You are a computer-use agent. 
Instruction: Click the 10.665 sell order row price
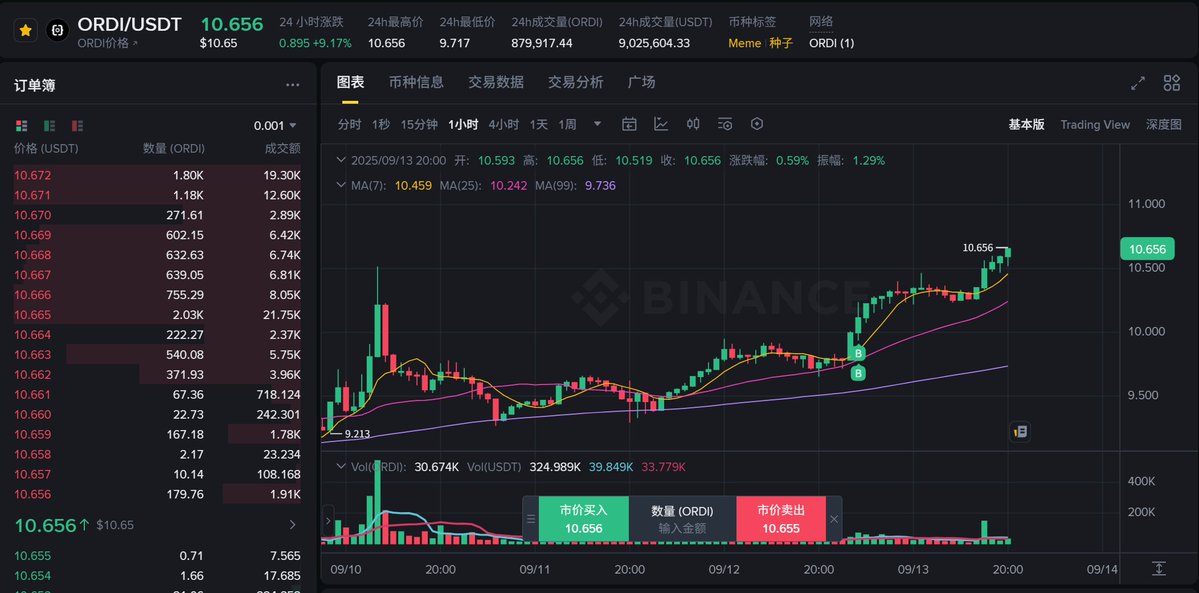pyautogui.click(x=33, y=314)
